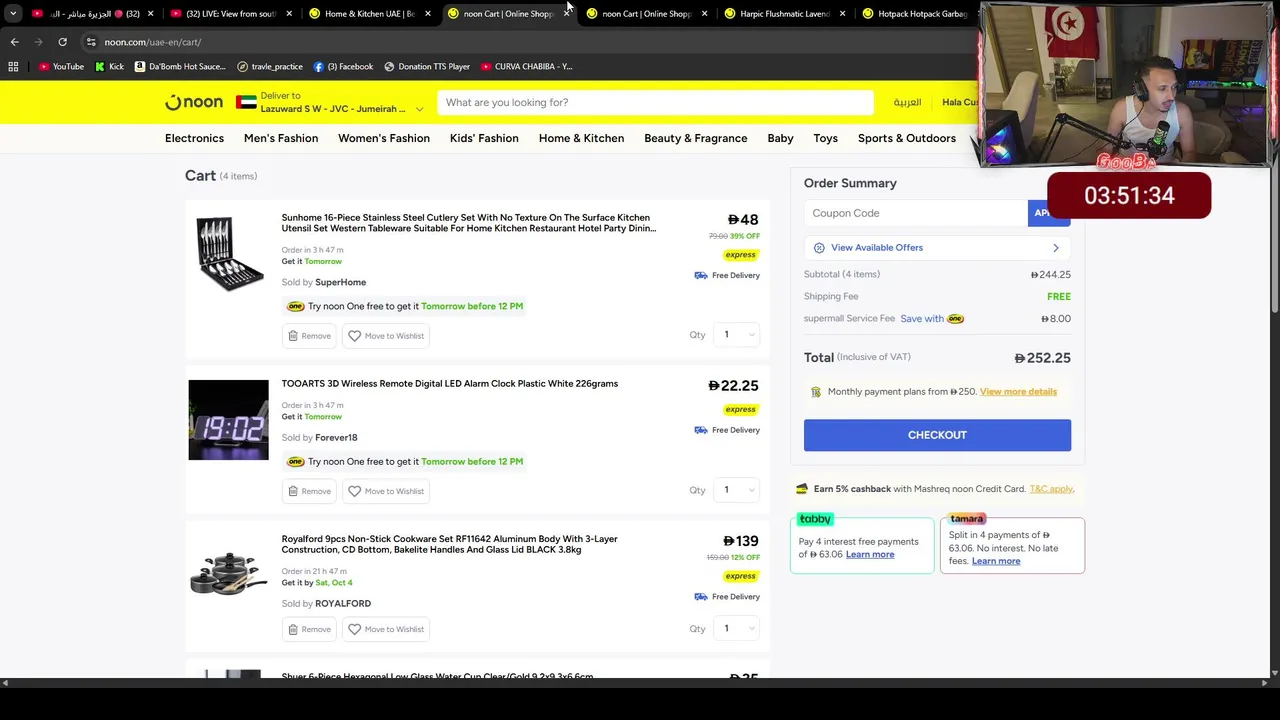1280x720 pixels.
Task: Click trash icon for TOOARTS alarm clock
Action: click(x=293, y=491)
